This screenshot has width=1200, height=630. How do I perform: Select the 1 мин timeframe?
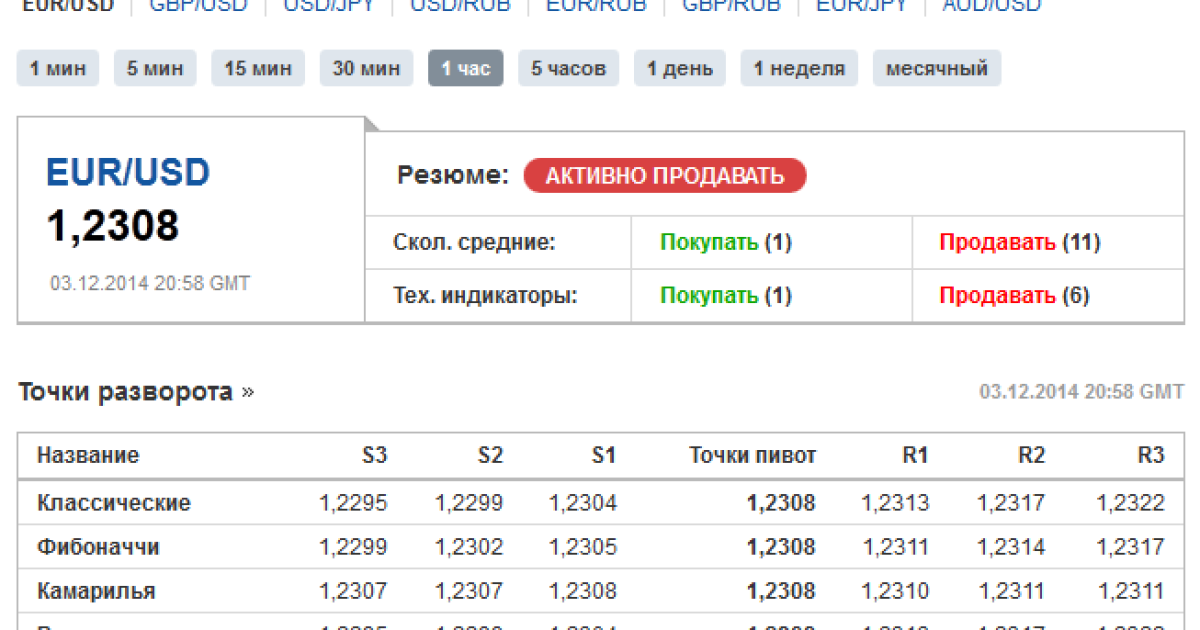pyautogui.click(x=58, y=68)
